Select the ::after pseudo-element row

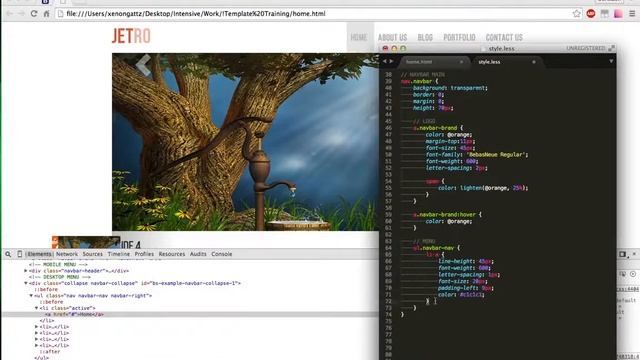[50, 351]
